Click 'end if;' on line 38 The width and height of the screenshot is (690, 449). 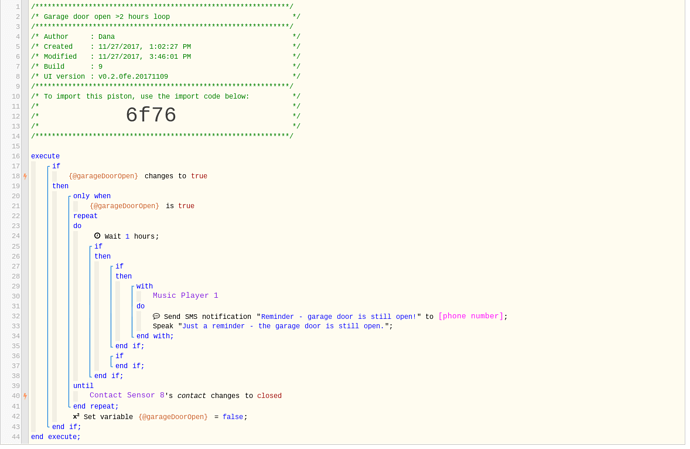(x=109, y=376)
